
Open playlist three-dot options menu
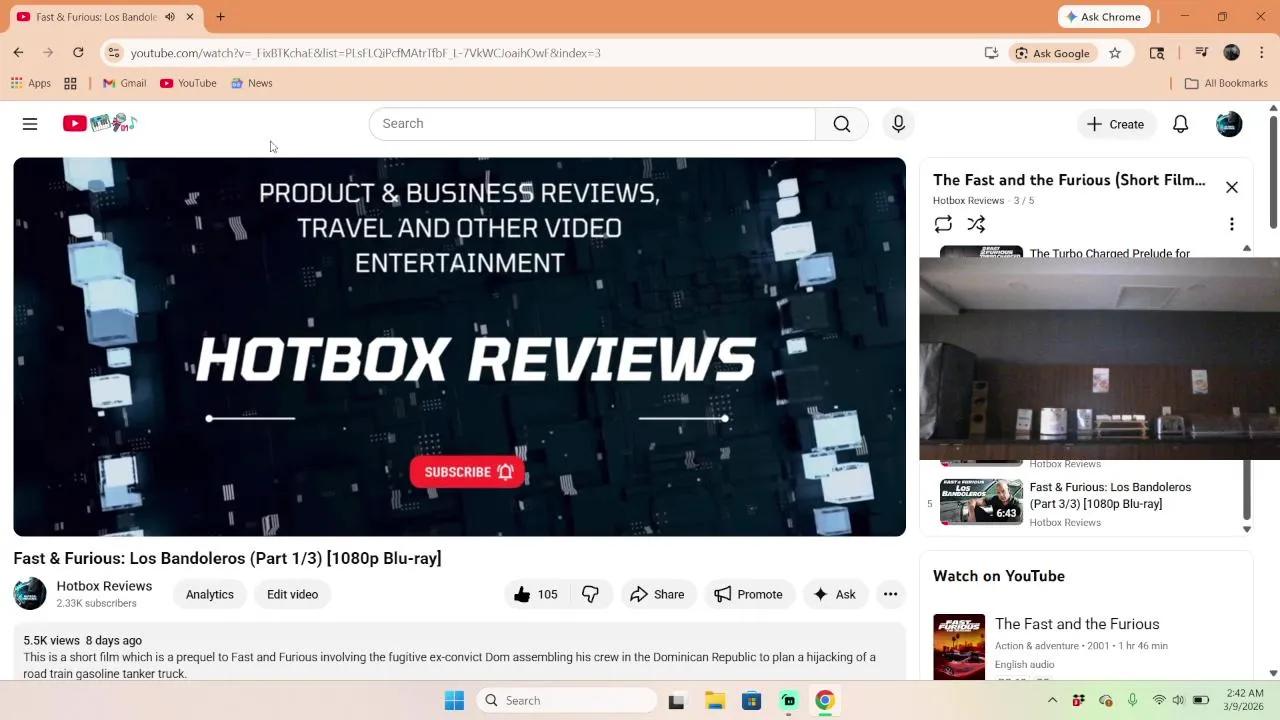(1232, 224)
